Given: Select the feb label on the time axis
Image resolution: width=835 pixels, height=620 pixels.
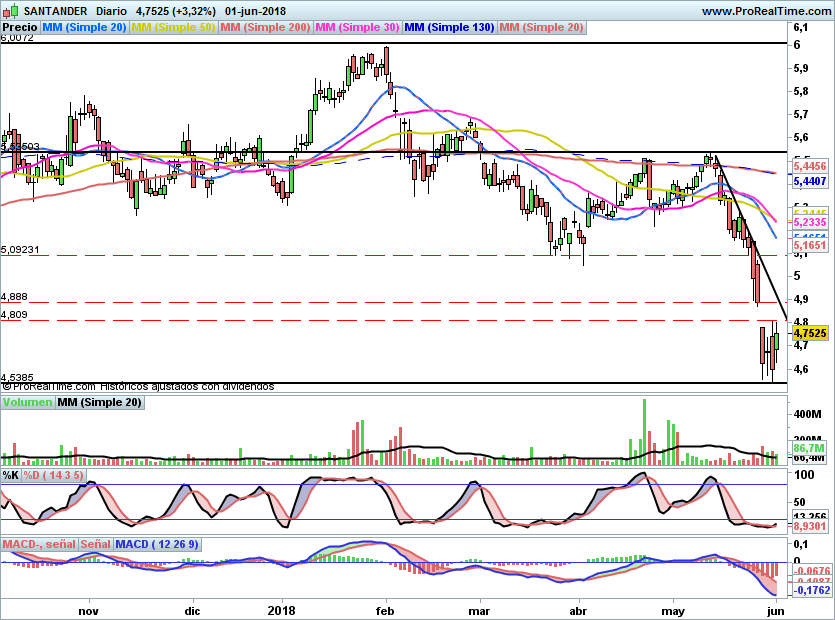Looking at the screenshot, I should [385, 611].
